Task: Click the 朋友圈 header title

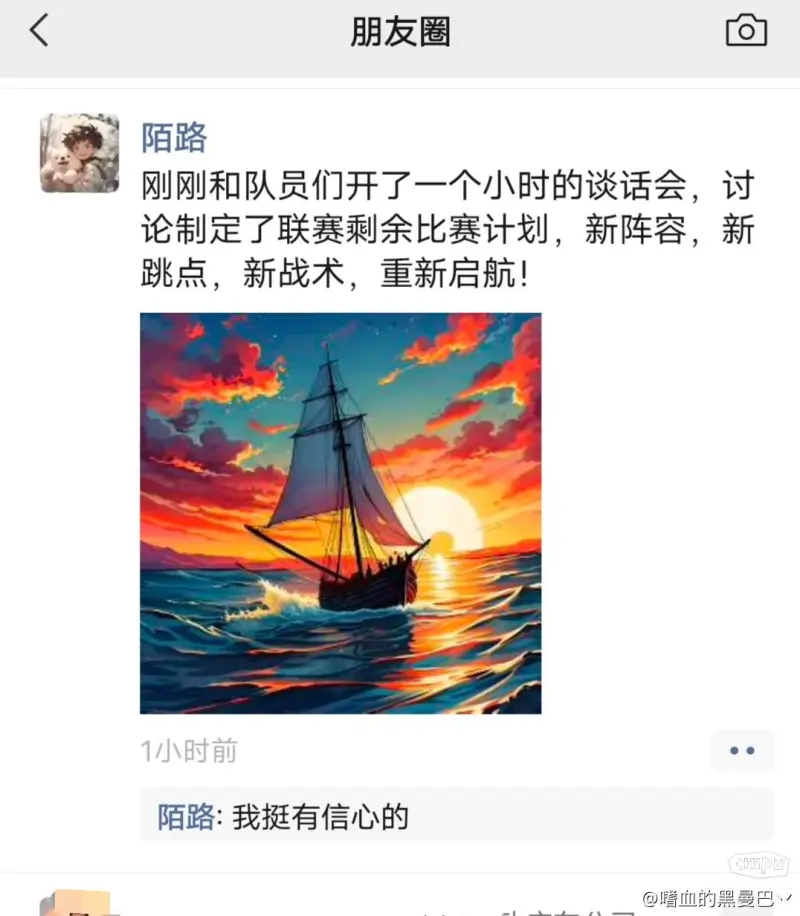Action: click(400, 32)
